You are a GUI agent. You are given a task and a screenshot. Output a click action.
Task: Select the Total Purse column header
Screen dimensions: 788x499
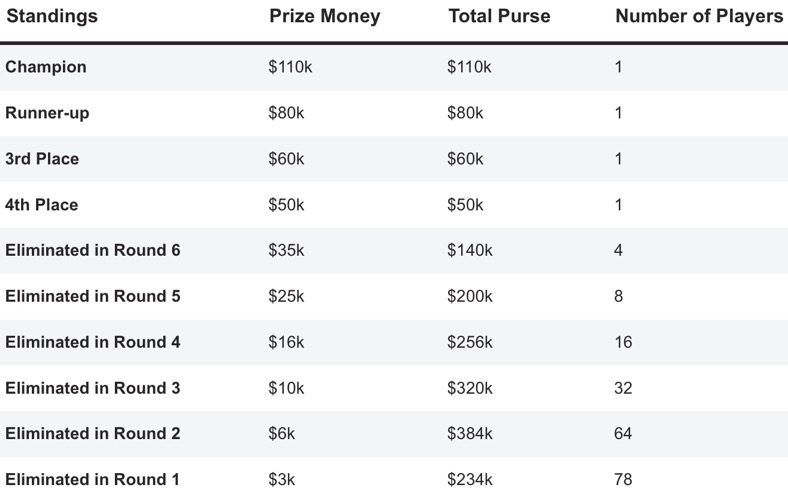point(499,17)
